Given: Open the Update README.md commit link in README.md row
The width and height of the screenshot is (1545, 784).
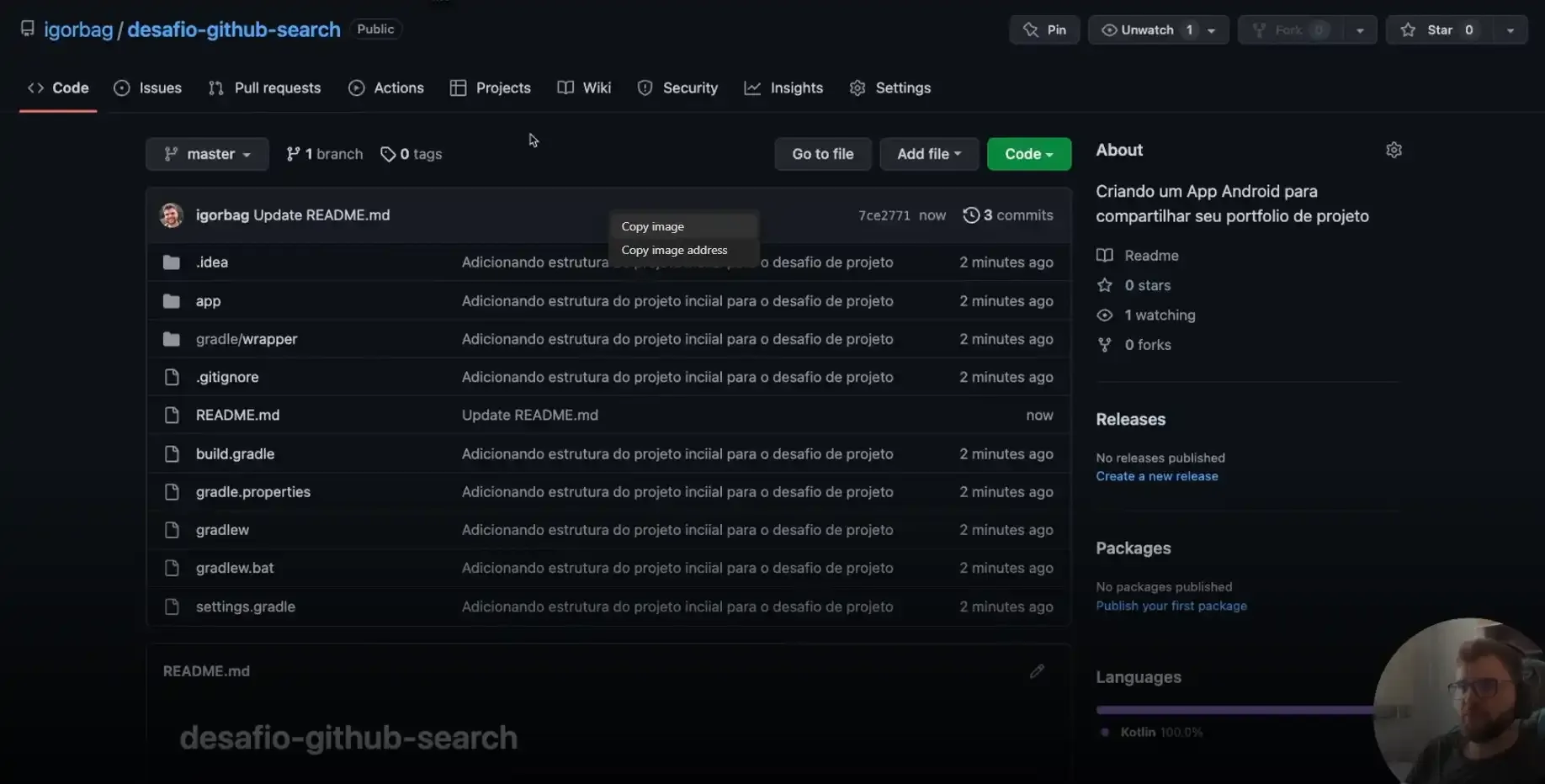Looking at the screenshot, I should (530, 415).
